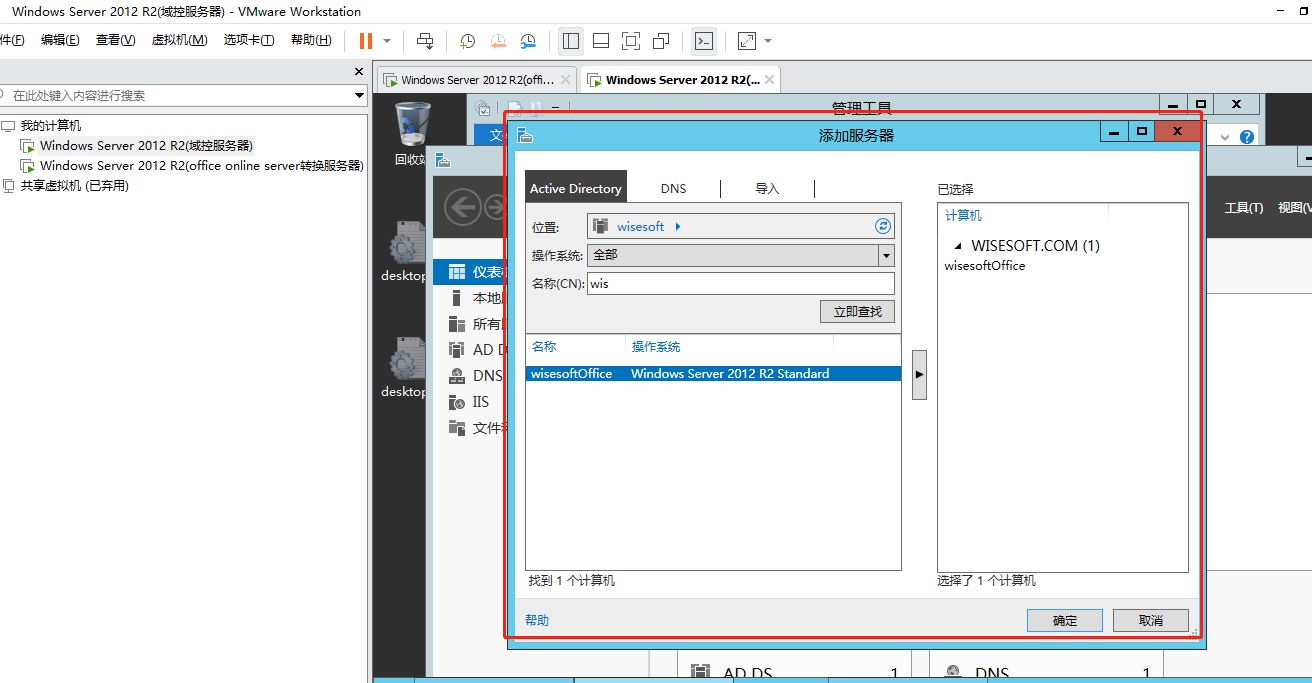Pause the virtual machine from VMware toolbar
The image size is (1312, 683).
click(365, 41)
